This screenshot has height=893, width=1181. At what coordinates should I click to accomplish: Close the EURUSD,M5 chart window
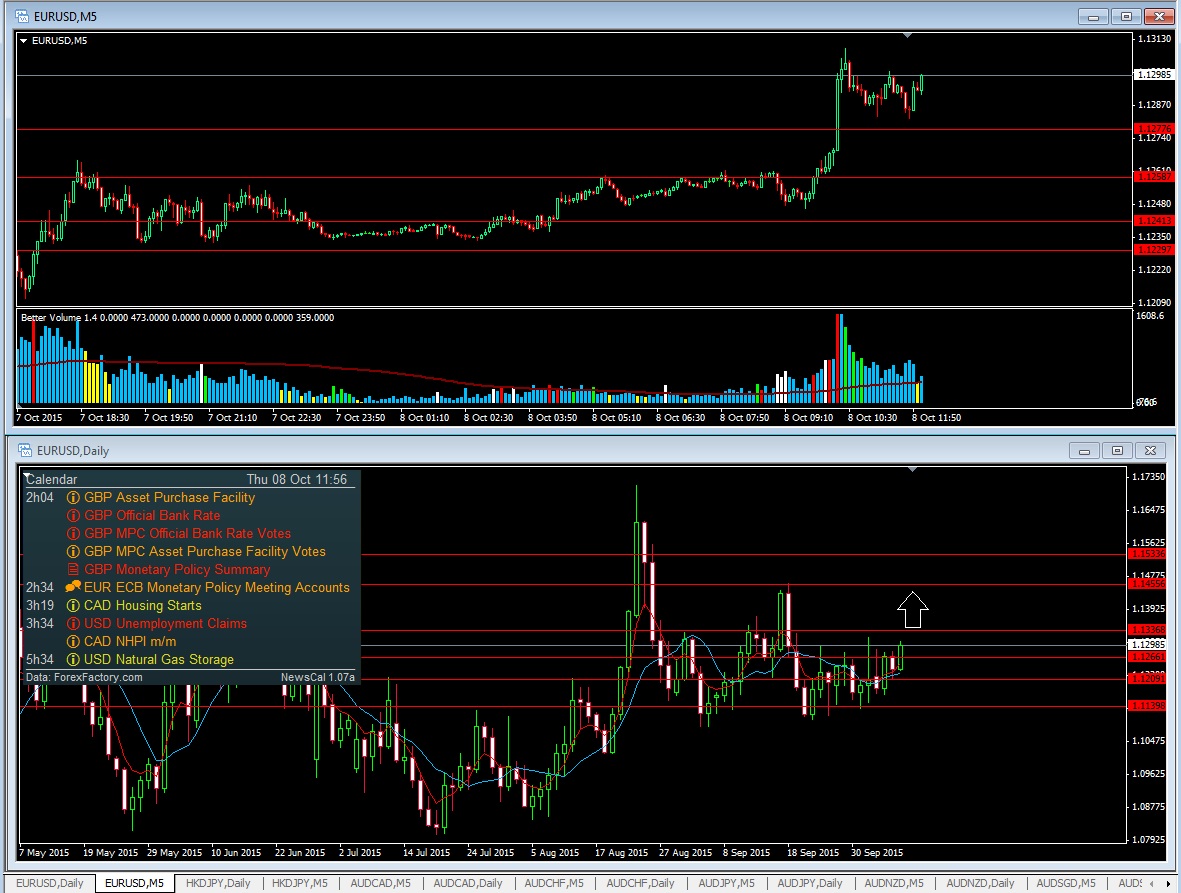(x=1158, y=17)
